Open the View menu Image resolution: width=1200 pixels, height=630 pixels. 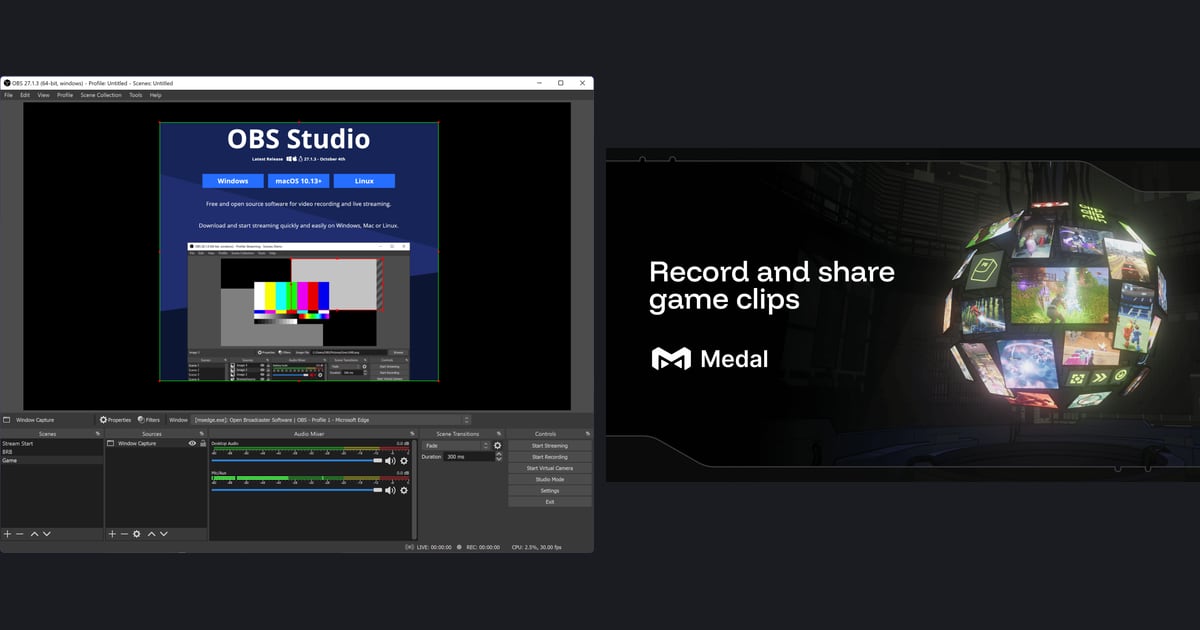(43, 95)
